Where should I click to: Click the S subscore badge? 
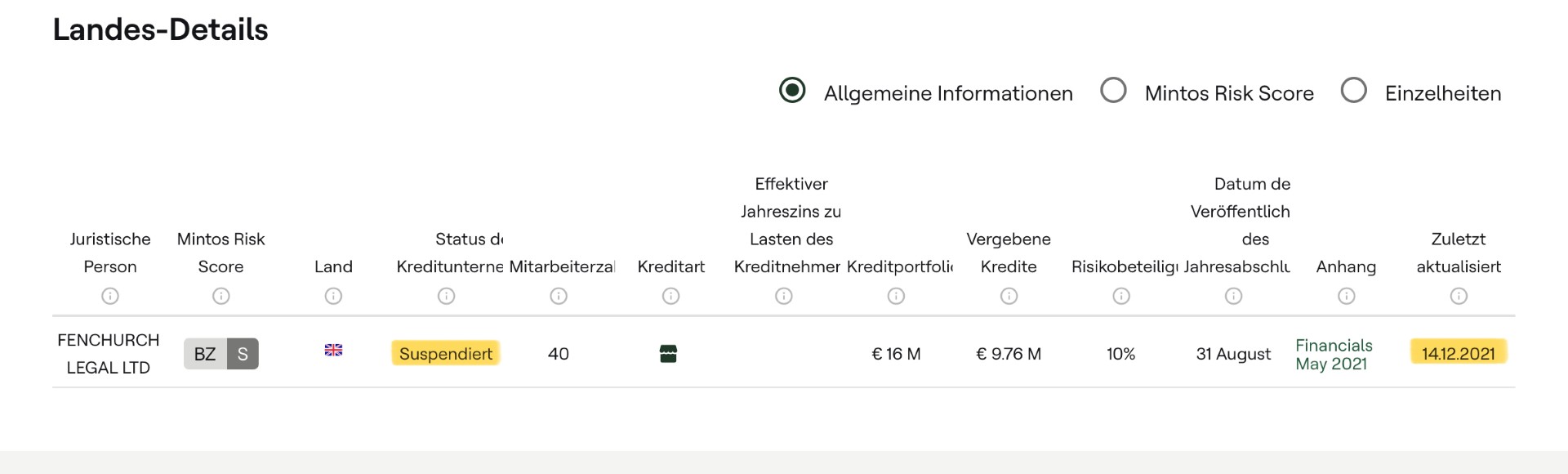point(243,354)
